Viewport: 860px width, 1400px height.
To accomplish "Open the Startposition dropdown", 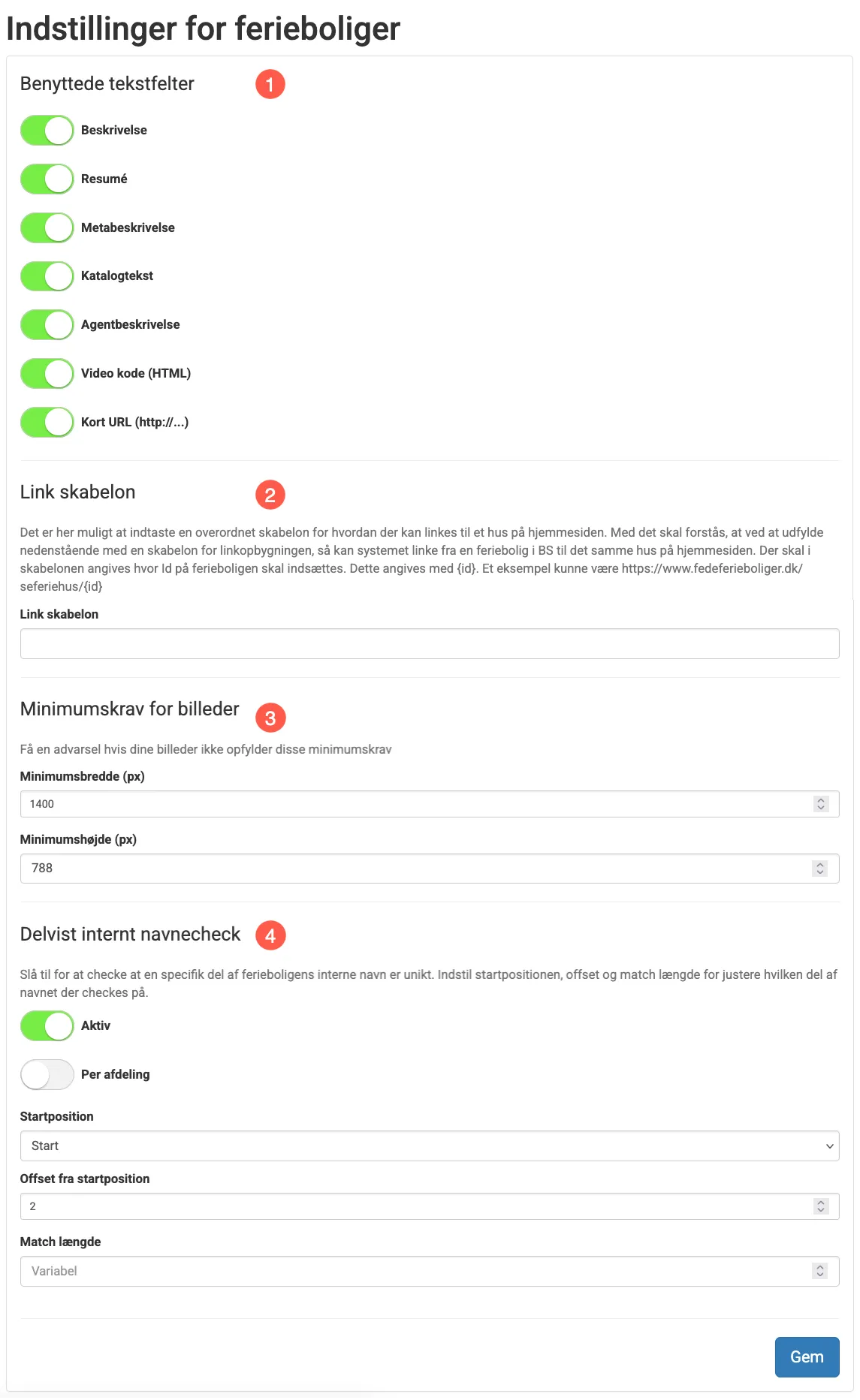I will click(430, 1146).
